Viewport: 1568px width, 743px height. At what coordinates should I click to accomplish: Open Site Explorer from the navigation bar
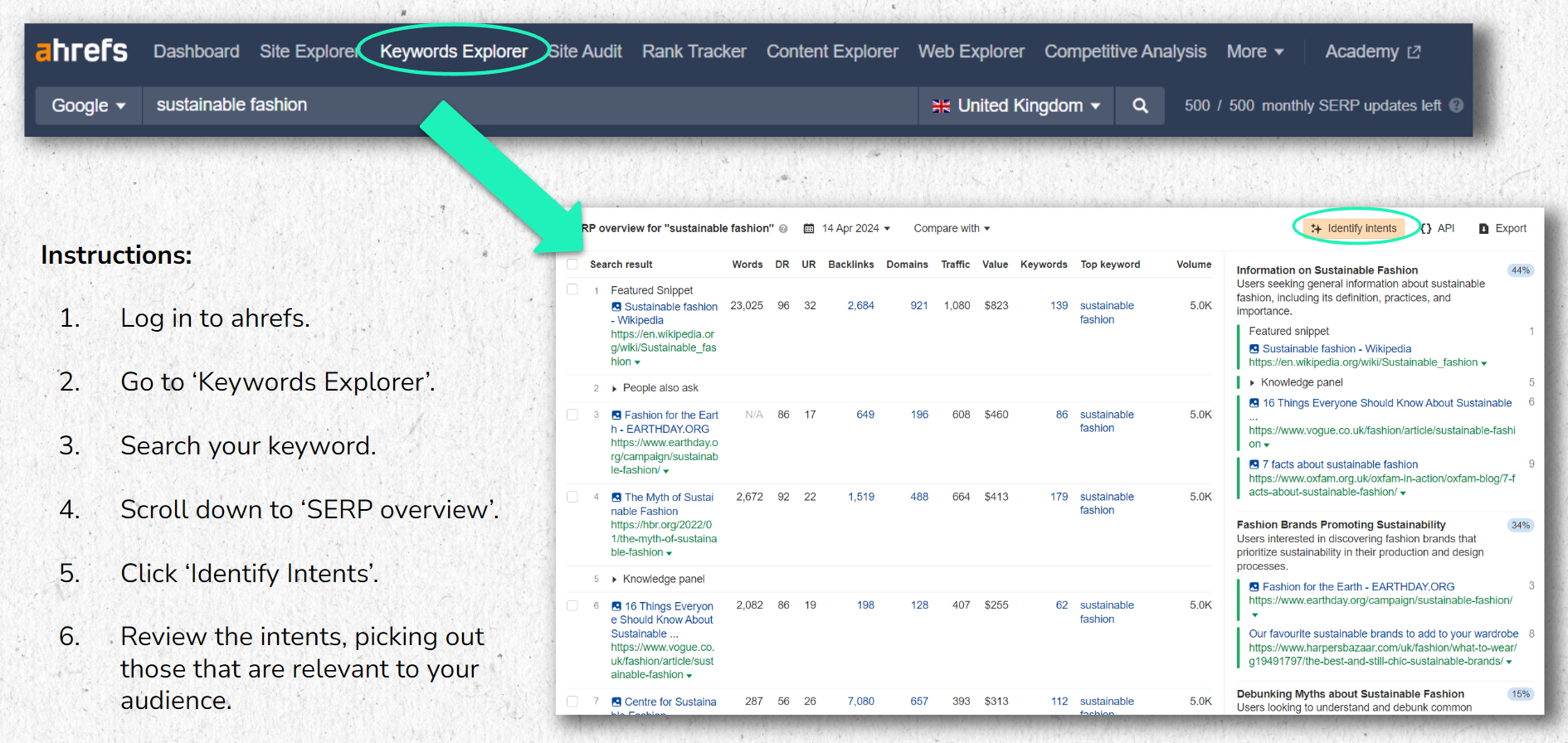coord(309,51)
